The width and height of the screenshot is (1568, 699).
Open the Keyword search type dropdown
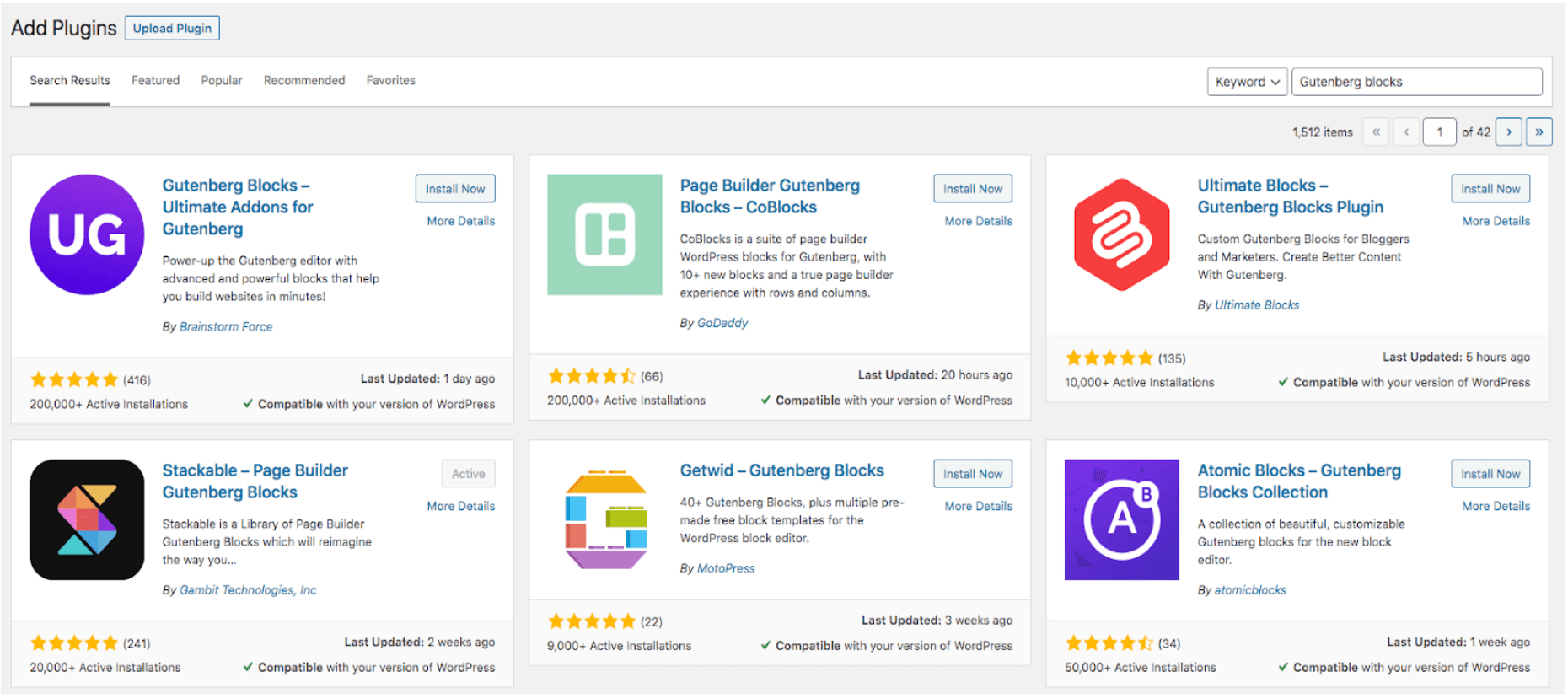1248,82
